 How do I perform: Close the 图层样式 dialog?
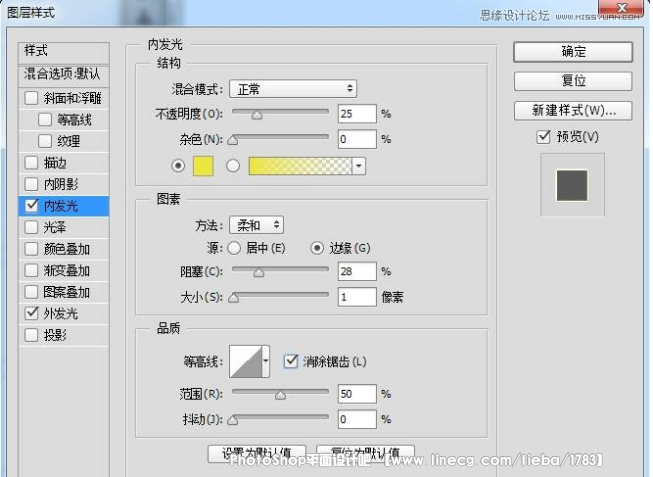pyautogui.click(x=621, y=8)
